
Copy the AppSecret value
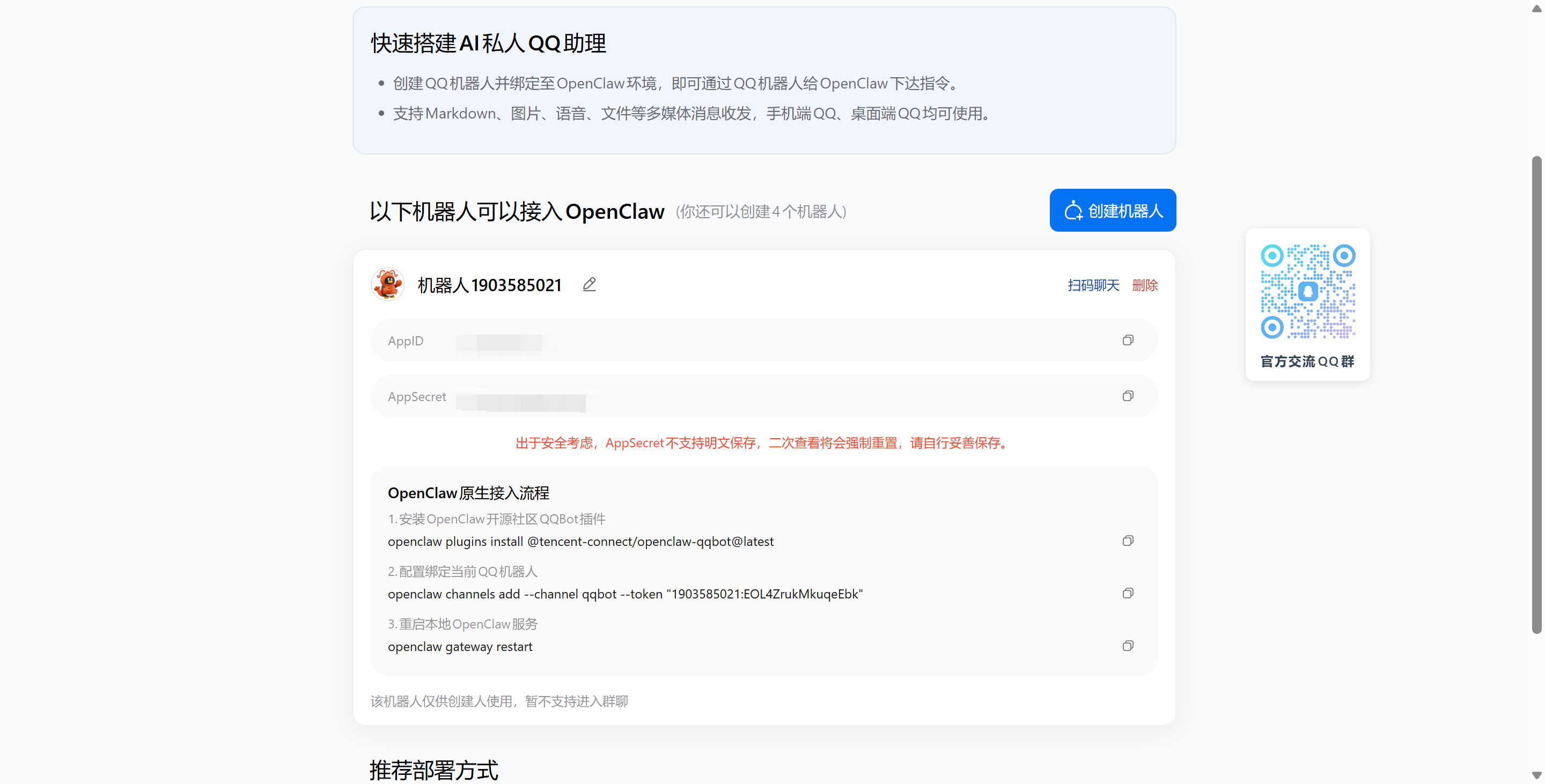1128,396
